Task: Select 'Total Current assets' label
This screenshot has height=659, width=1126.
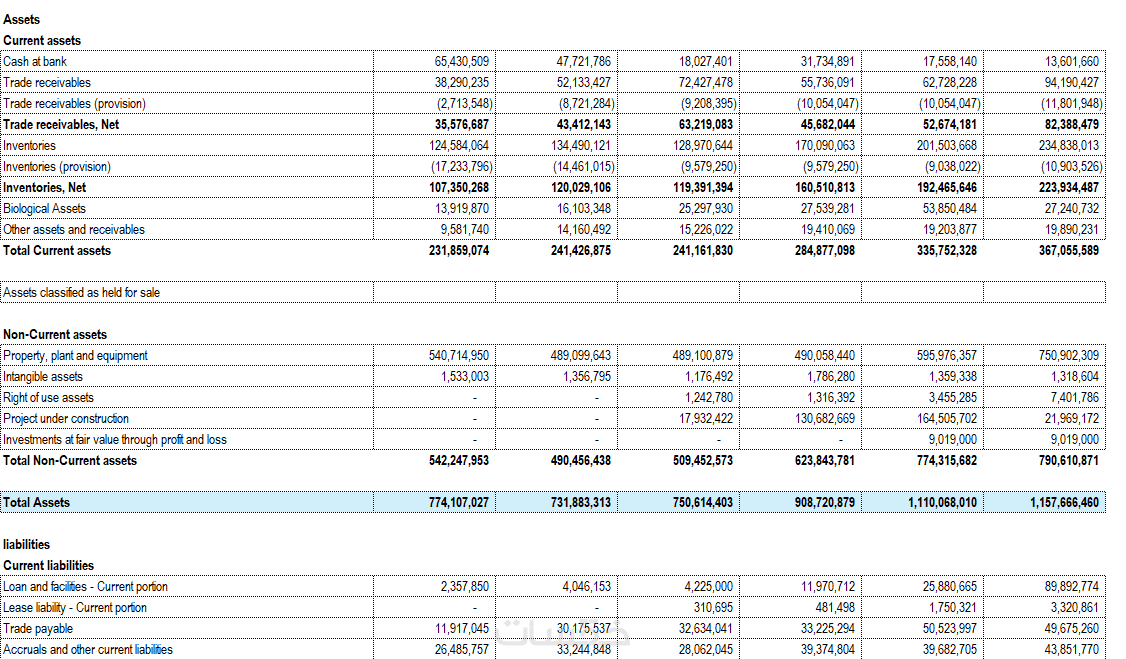Action: (57, 251)
